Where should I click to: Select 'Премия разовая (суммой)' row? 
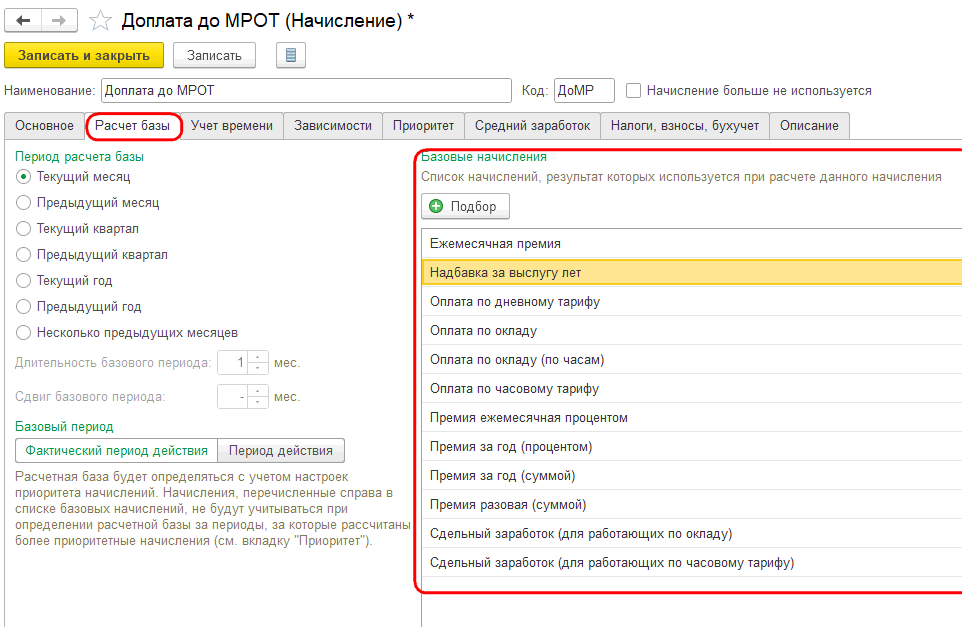[692, 505]
